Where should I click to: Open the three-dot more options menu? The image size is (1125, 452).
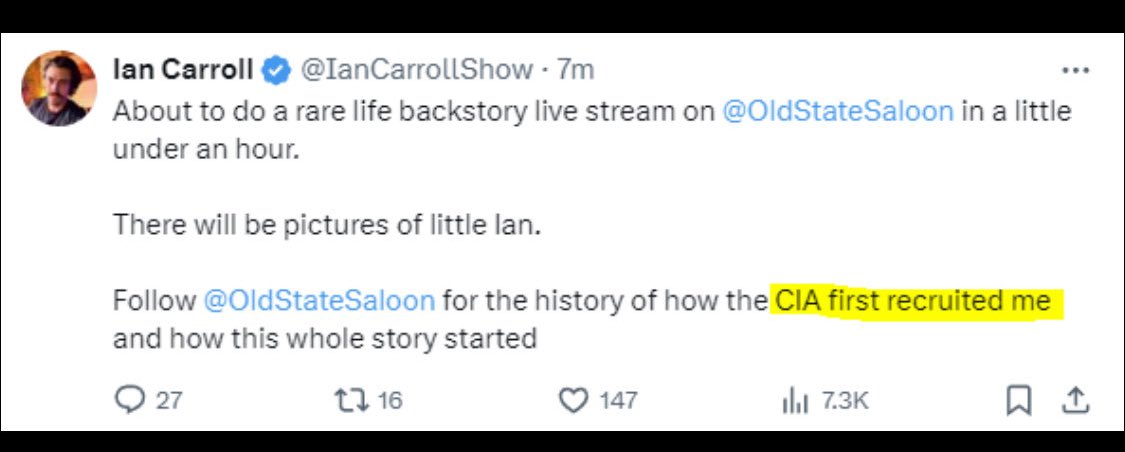[x=1075, y=70]
